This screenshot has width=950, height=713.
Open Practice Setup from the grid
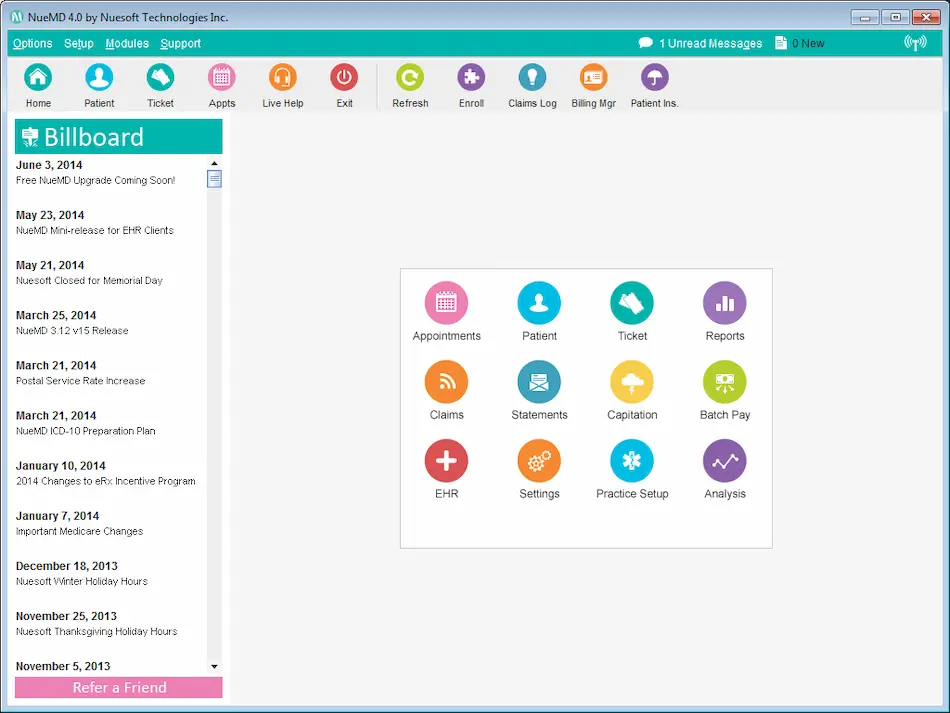(632, 462)
